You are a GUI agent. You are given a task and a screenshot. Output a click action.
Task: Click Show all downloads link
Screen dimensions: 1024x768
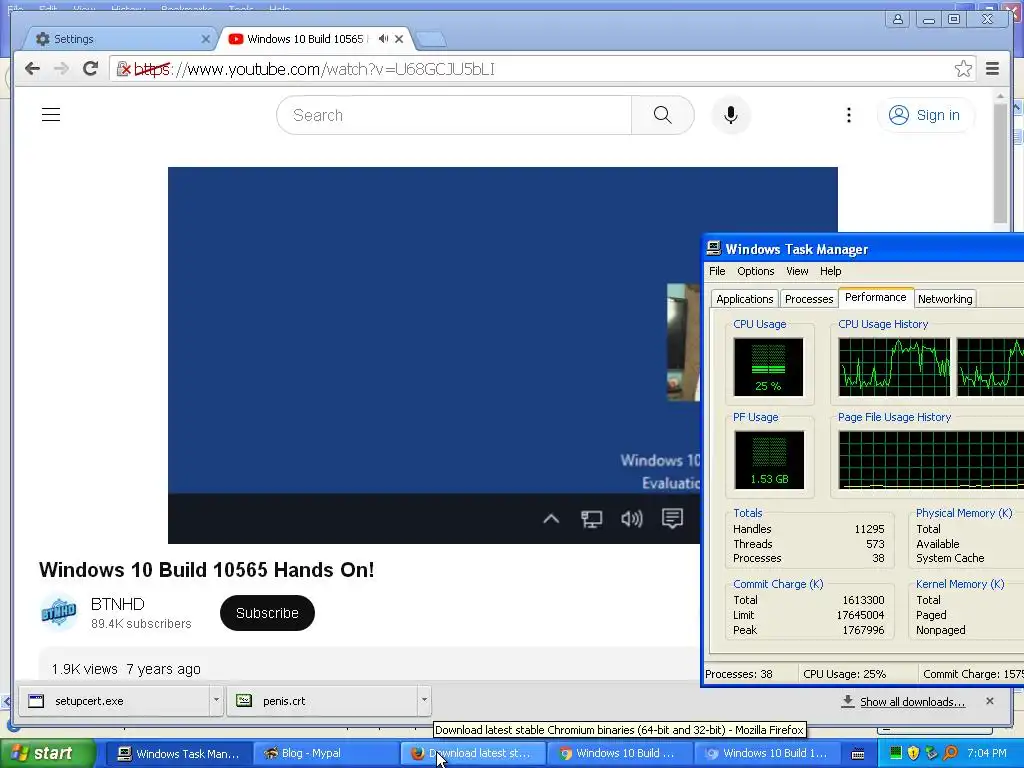point(912,701)
